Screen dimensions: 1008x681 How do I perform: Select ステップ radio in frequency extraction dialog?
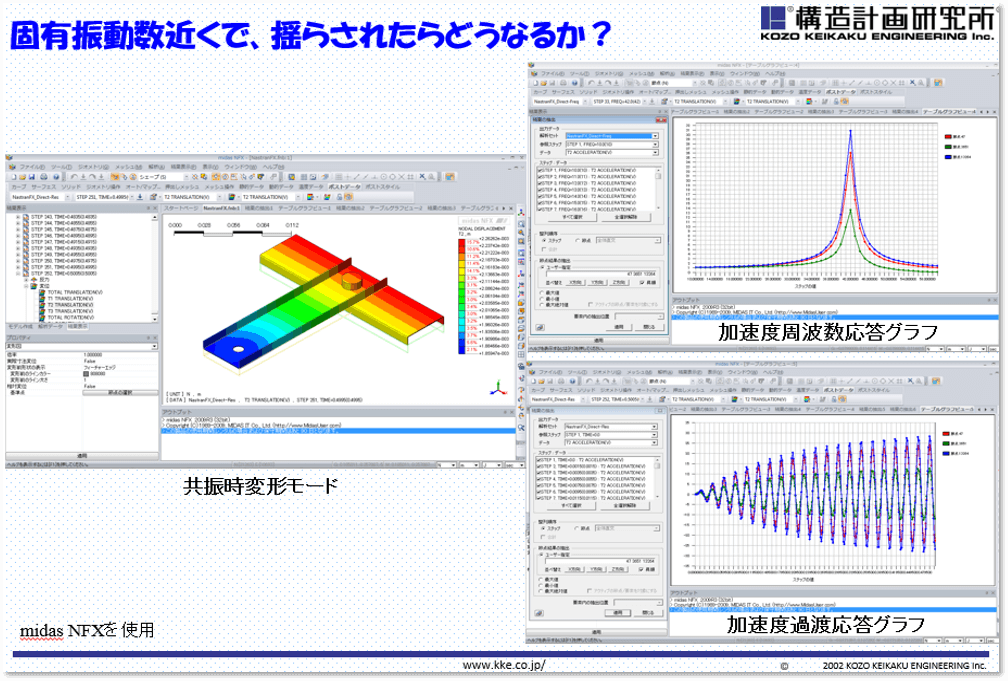coord(543,241)
